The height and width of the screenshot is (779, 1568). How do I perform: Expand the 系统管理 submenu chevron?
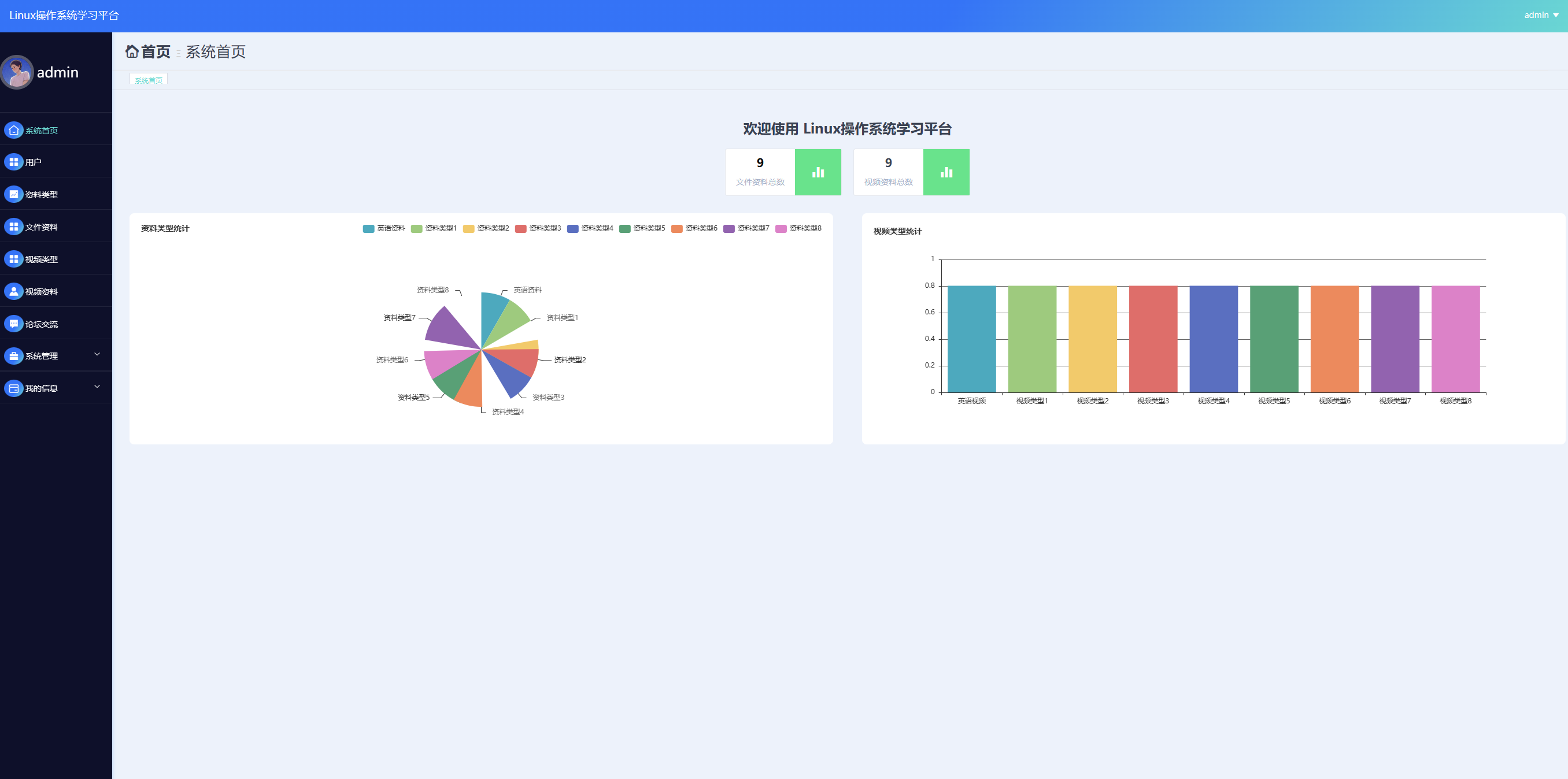point(97,354)
